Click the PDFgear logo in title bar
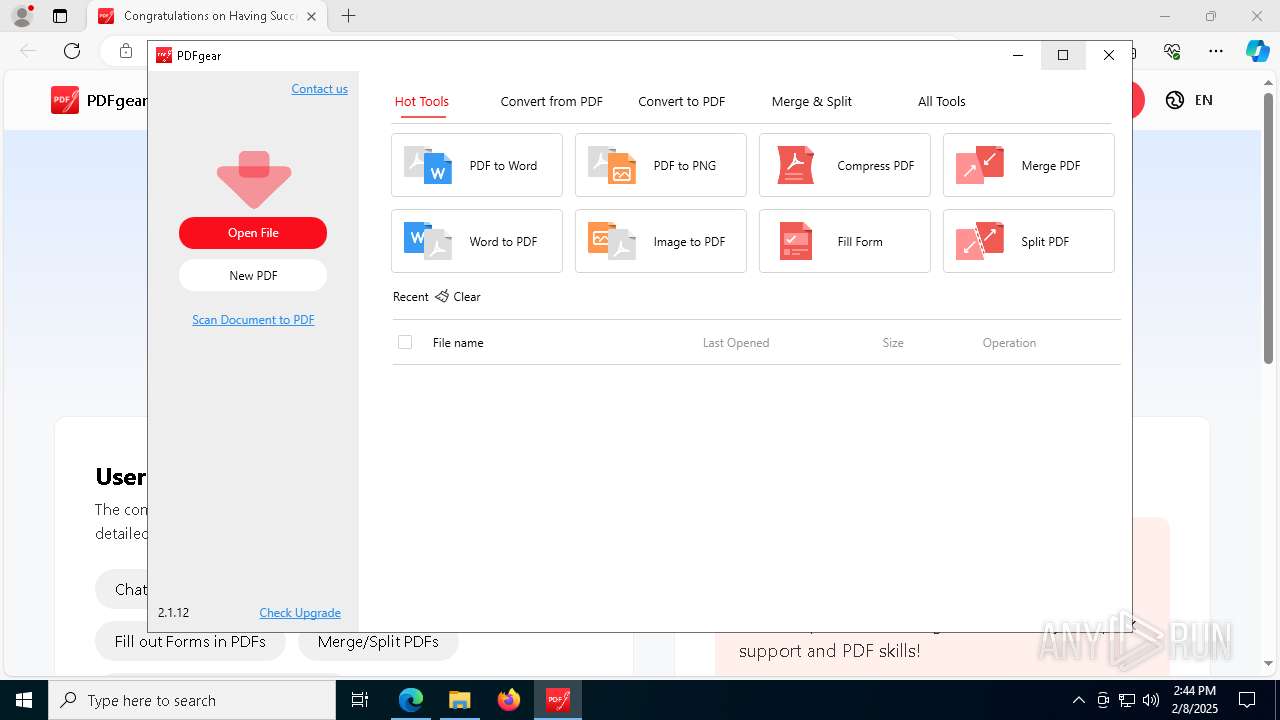1280x720 pixels. point(163,56)
